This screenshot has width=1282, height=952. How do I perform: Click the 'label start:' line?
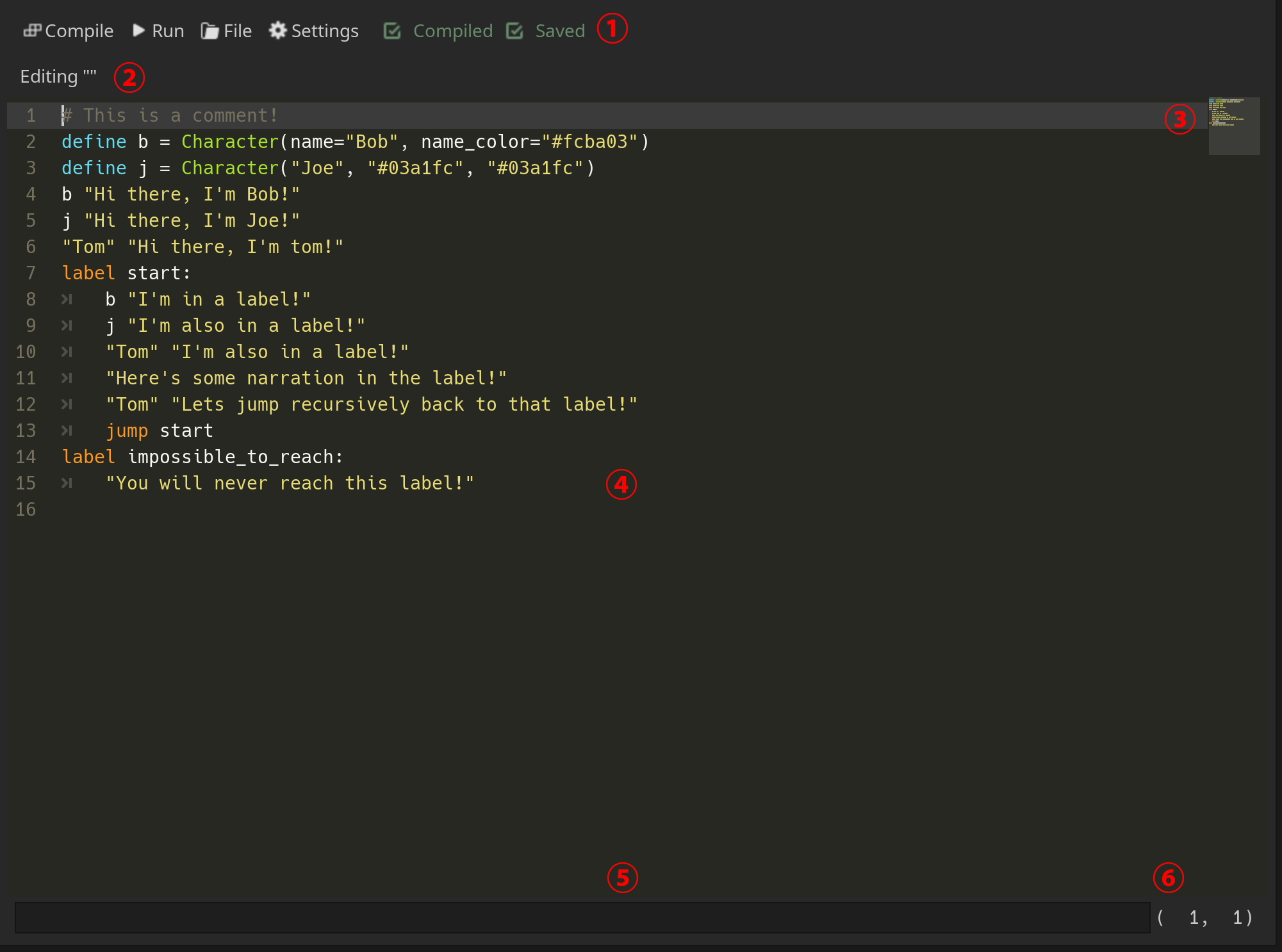coord(126,273)
